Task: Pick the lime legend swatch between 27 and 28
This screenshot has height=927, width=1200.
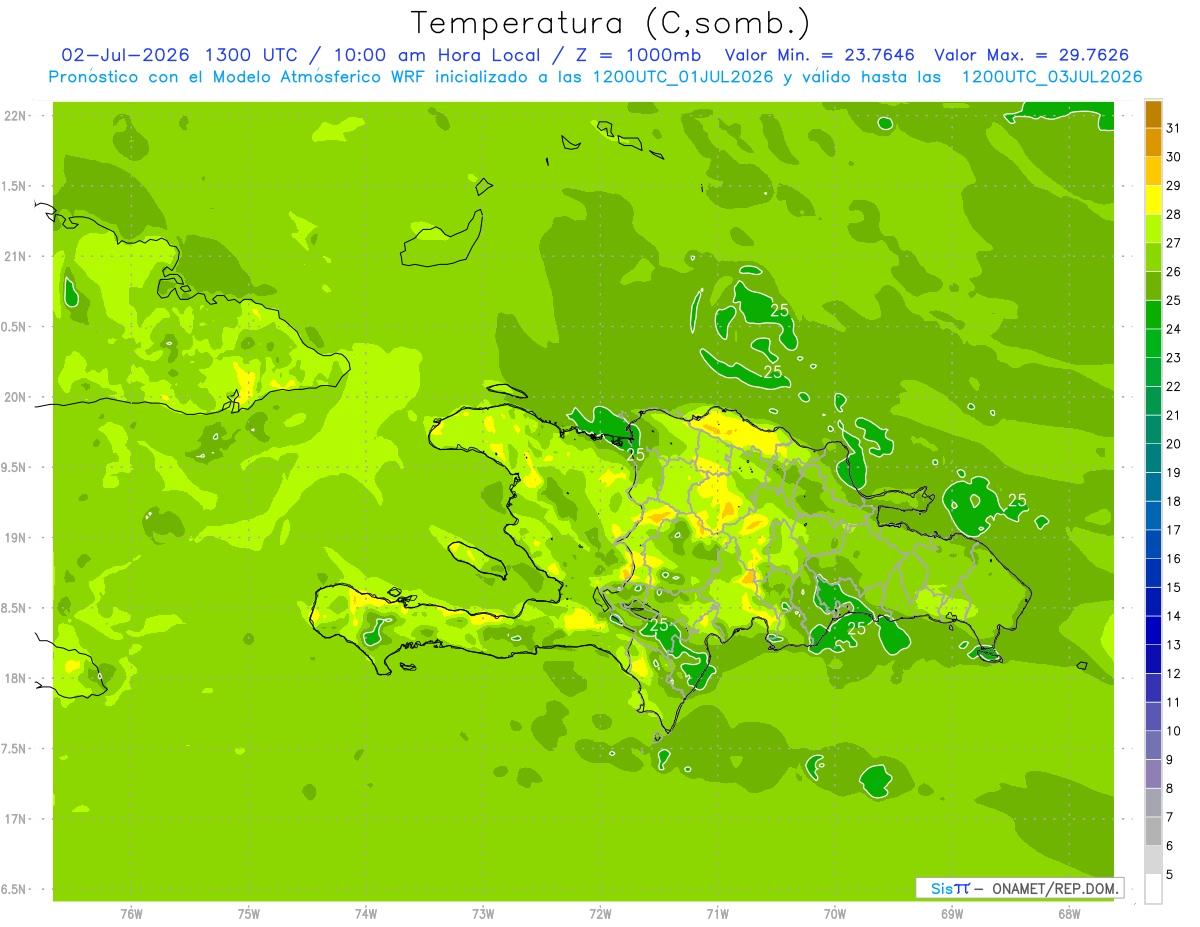Action: coord(1153,229)
